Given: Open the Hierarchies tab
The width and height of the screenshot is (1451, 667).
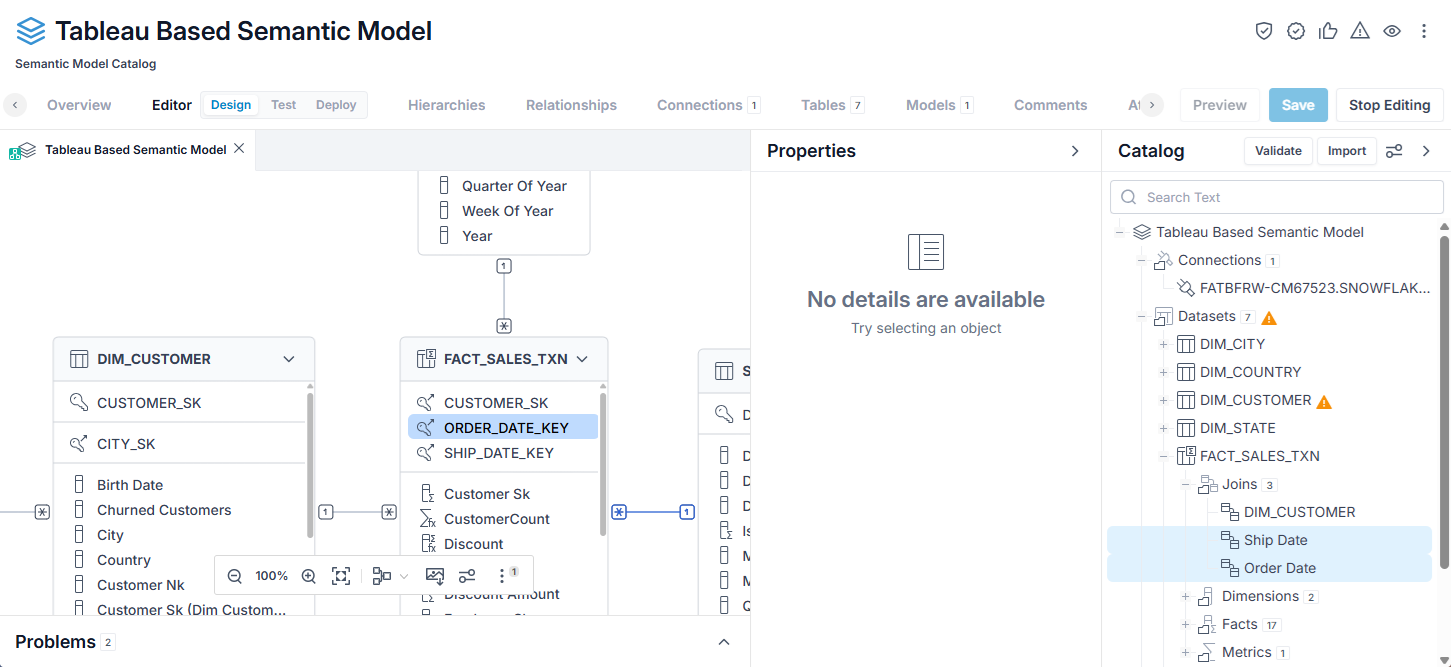Looking at the screenshot, I should (x=447, y=105).
